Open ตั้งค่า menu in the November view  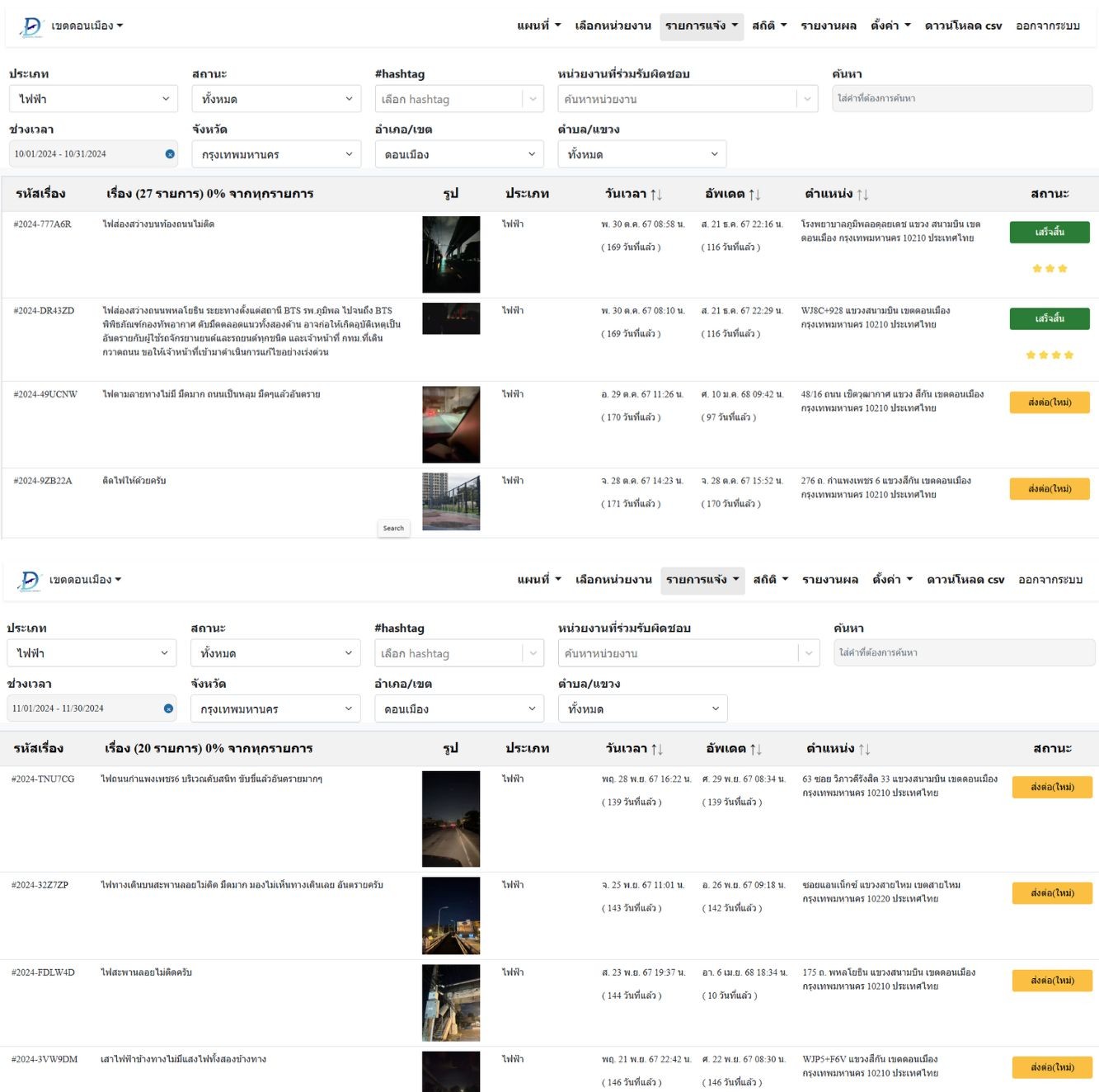892,580
